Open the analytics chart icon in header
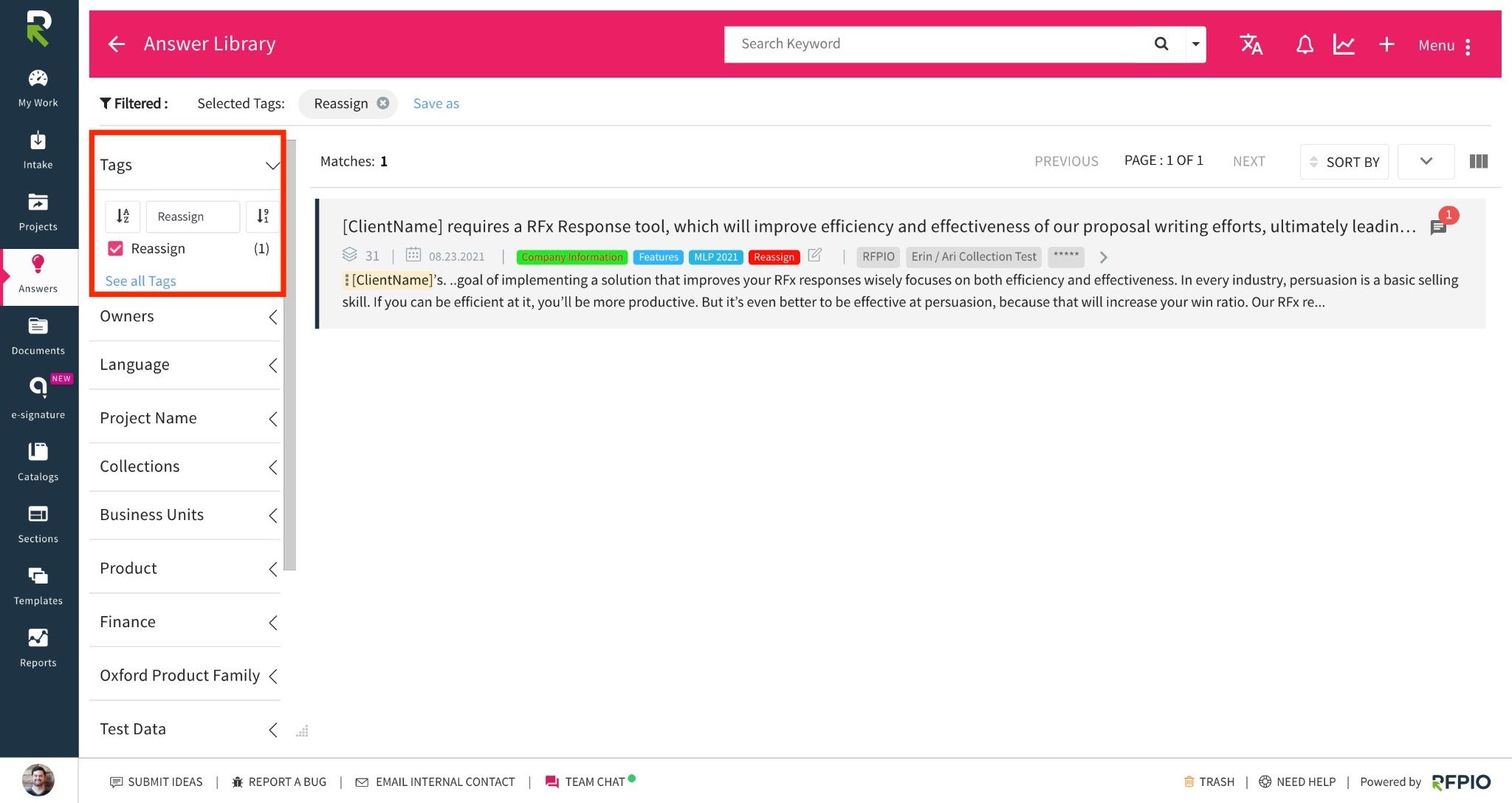This screenshot has height=803, width=1512. 1344,44
